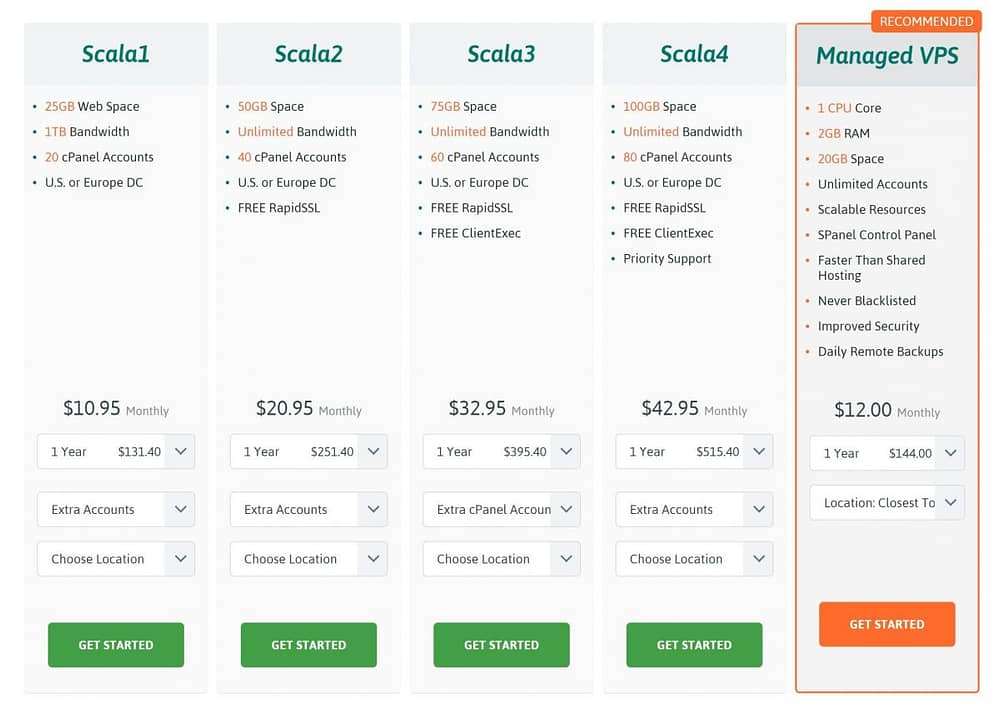Expand Managed VPS Location: Closest To dropdown
Image resolution: width=1000 pixels, height=708 pixels.
[x=887, y=503]
